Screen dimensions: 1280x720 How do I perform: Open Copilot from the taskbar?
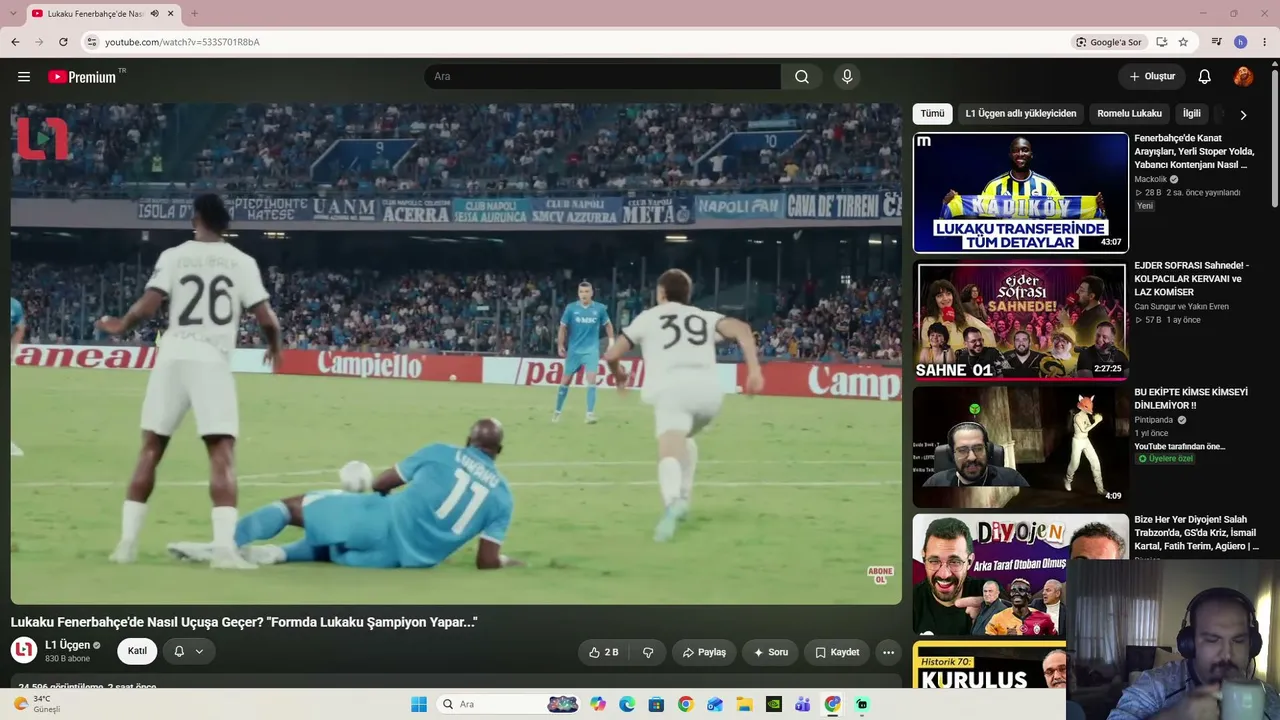(598, 704)
